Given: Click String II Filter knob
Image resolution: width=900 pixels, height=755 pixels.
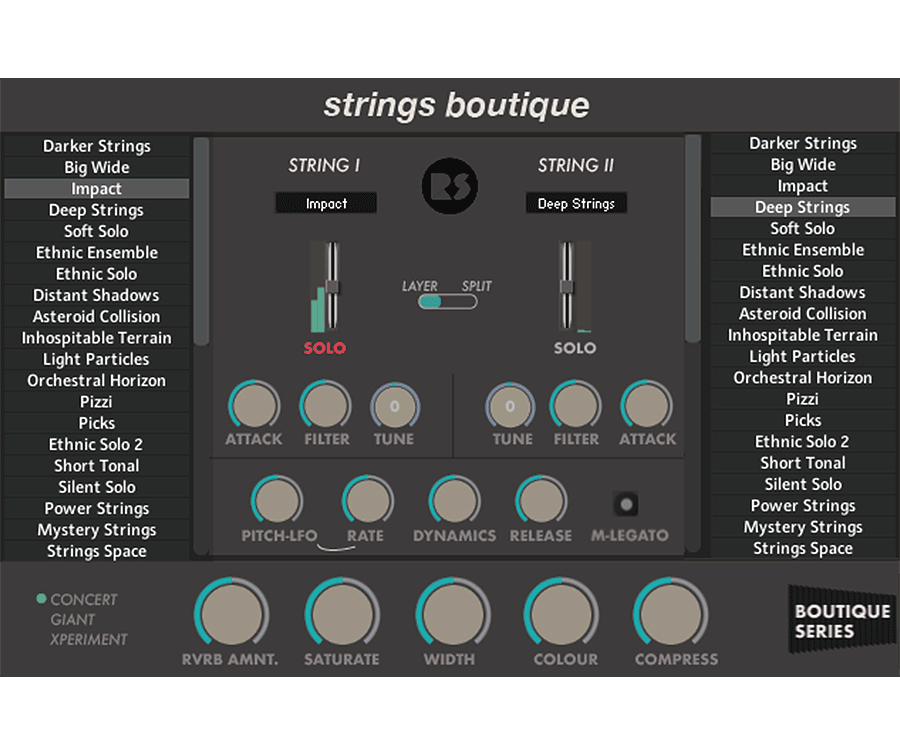Looking at the screenshot, I should click(x=576, y=405).
